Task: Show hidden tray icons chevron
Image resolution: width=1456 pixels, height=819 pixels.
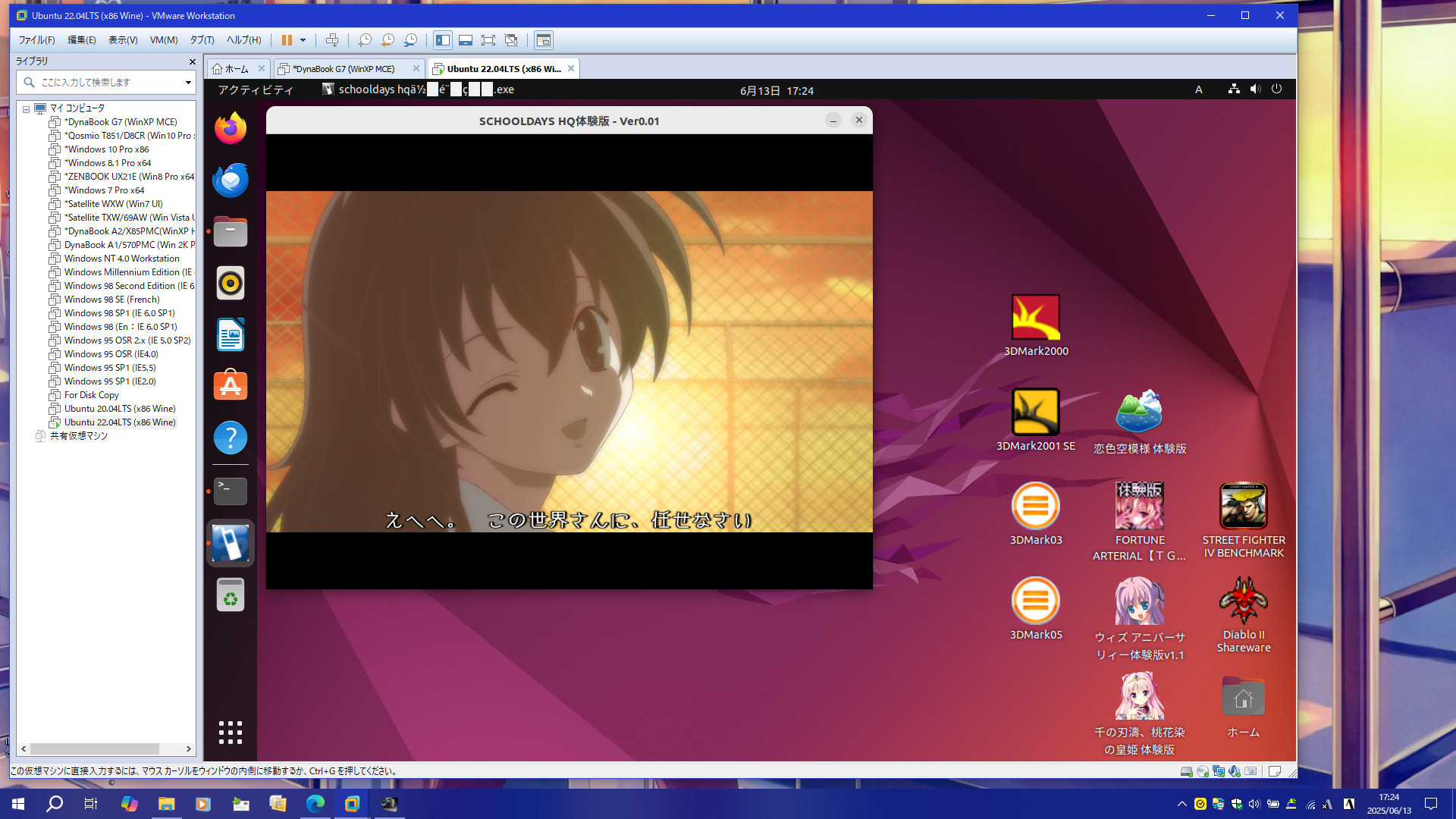Action: [1182, 804]
